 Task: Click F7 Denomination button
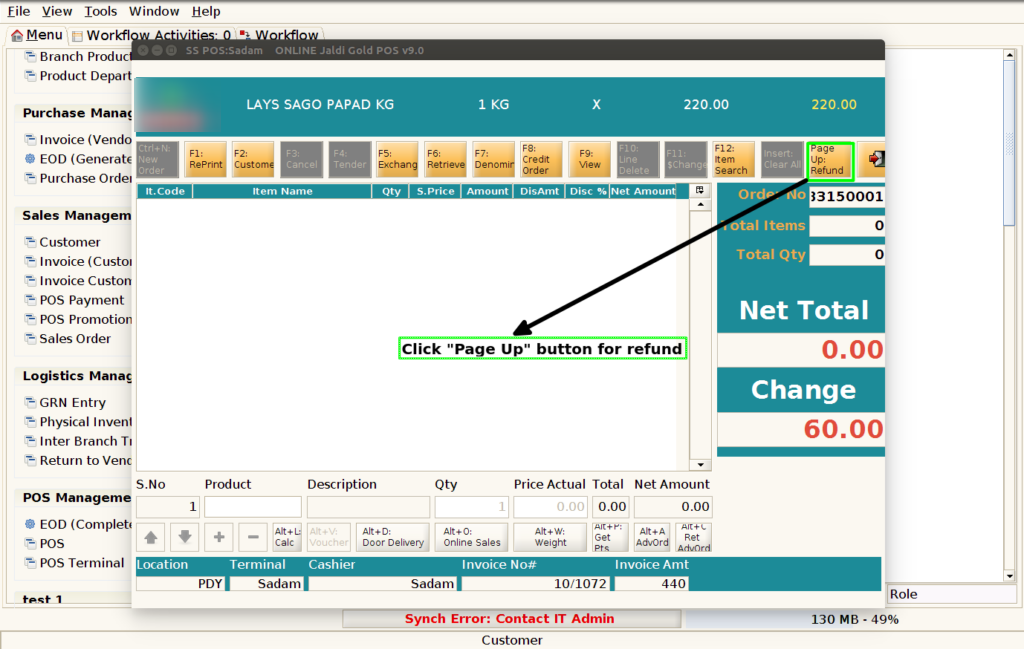pos(494,159)
